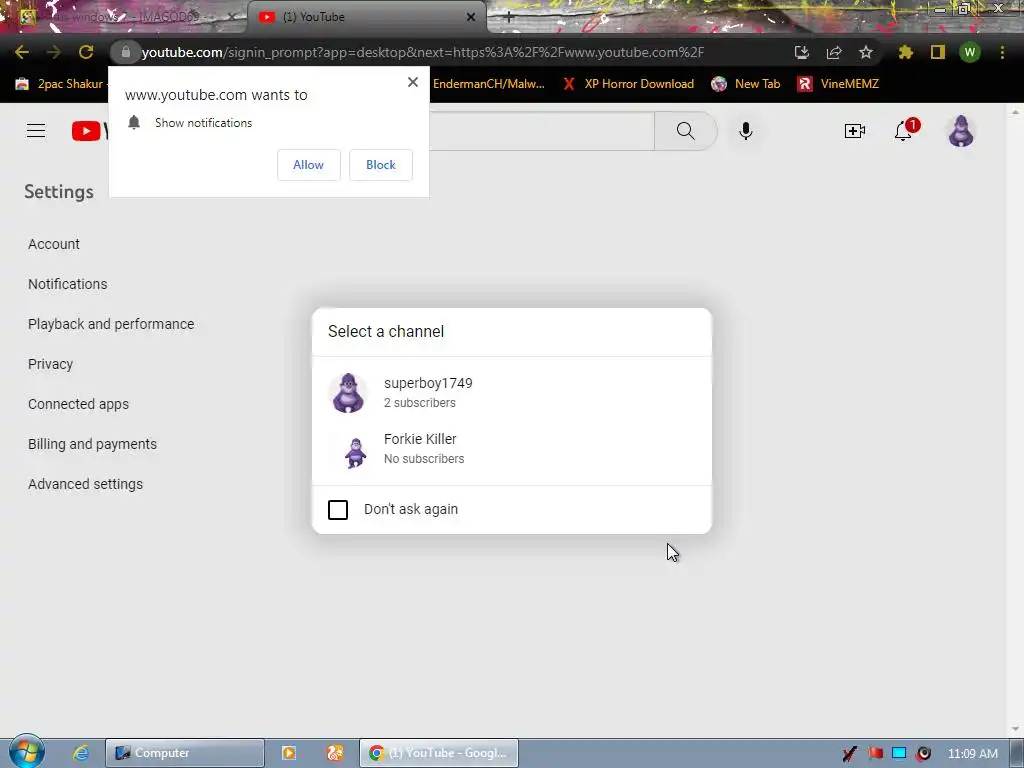The height and width of the screenshot is (768, 1024).
Task: Open the XP Horror Download bookmark
Action: pos(628,84)
